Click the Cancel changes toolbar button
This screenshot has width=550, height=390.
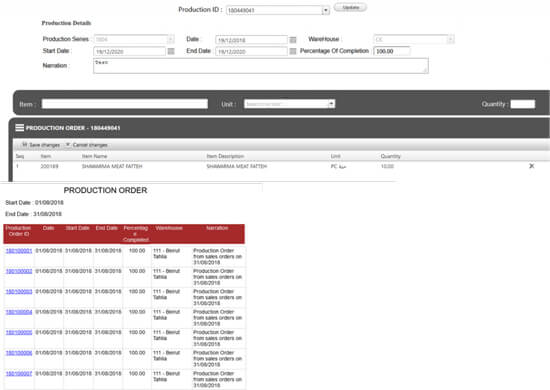click(87, 145)
